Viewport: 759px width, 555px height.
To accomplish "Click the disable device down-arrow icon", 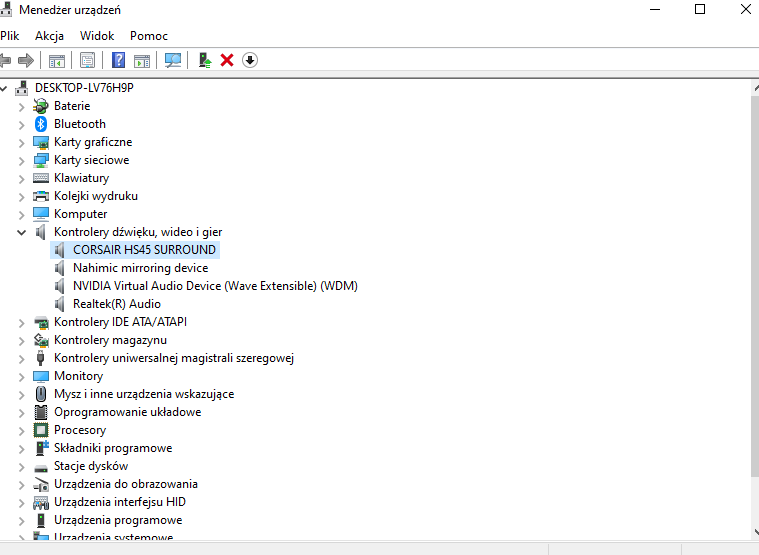I will point(250,60).
